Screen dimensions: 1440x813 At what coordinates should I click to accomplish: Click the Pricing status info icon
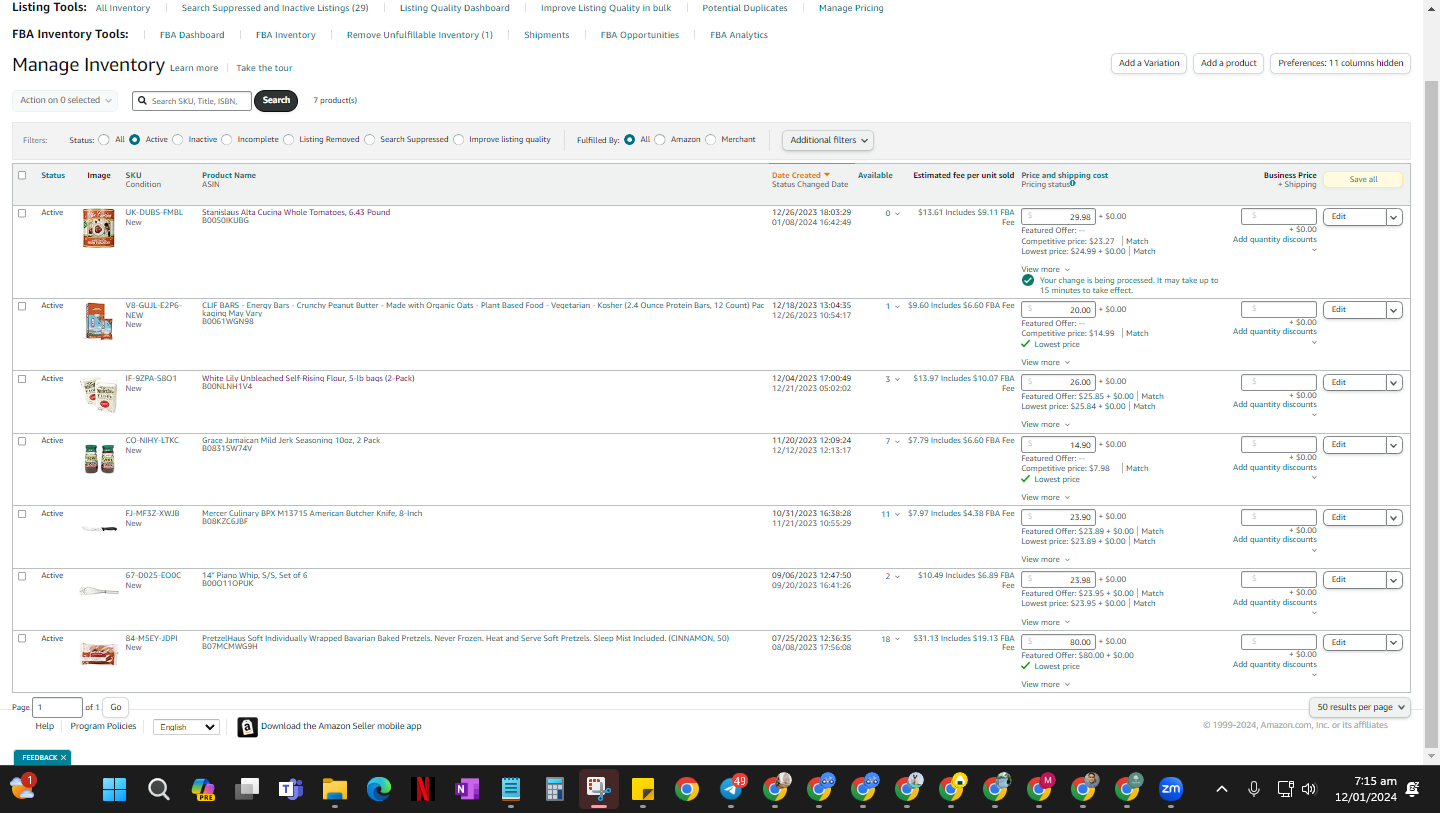pos(1072,183)
